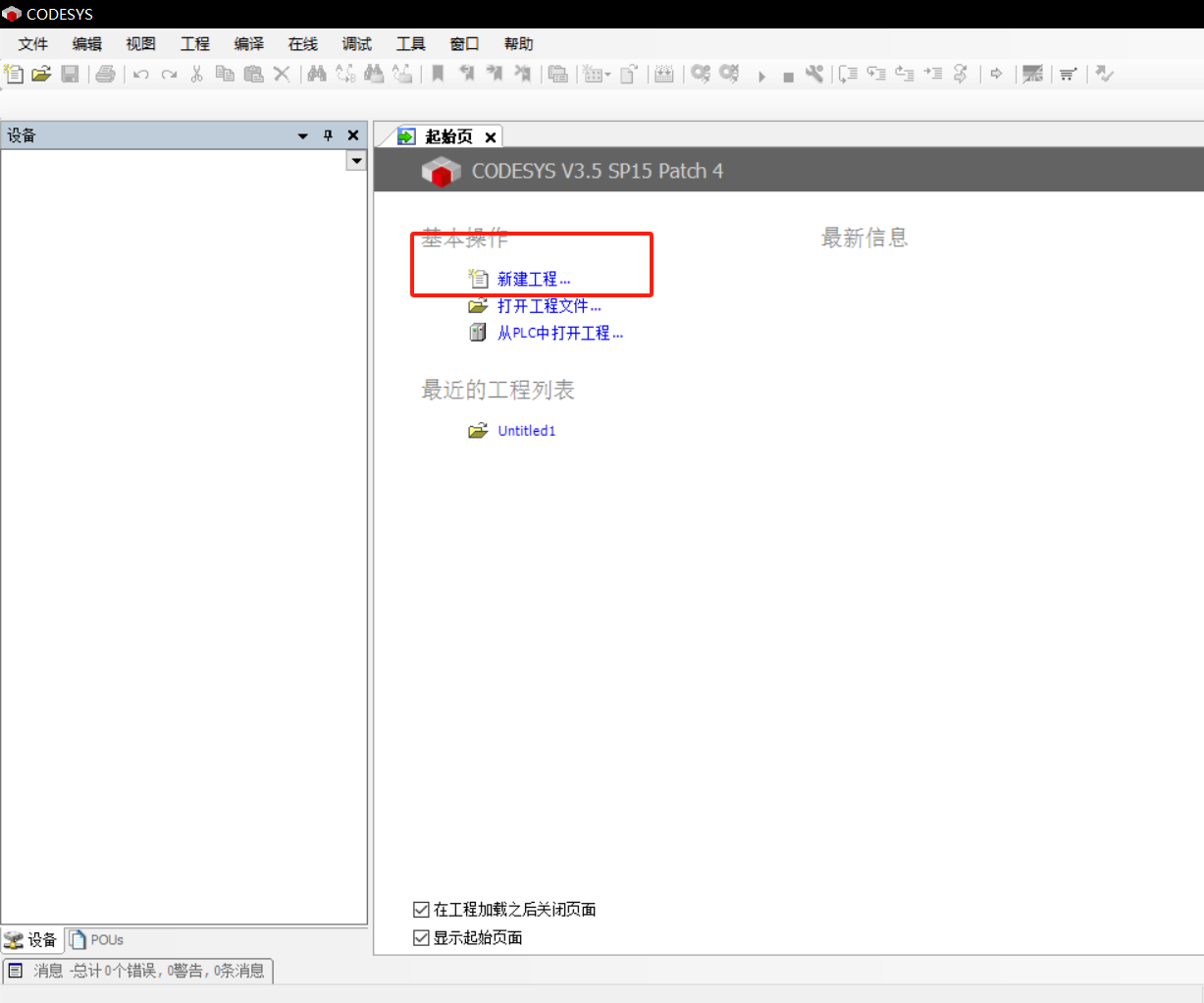Open the 在线 menu
The image size is (1204, 1003).
(x=302, y=44)
